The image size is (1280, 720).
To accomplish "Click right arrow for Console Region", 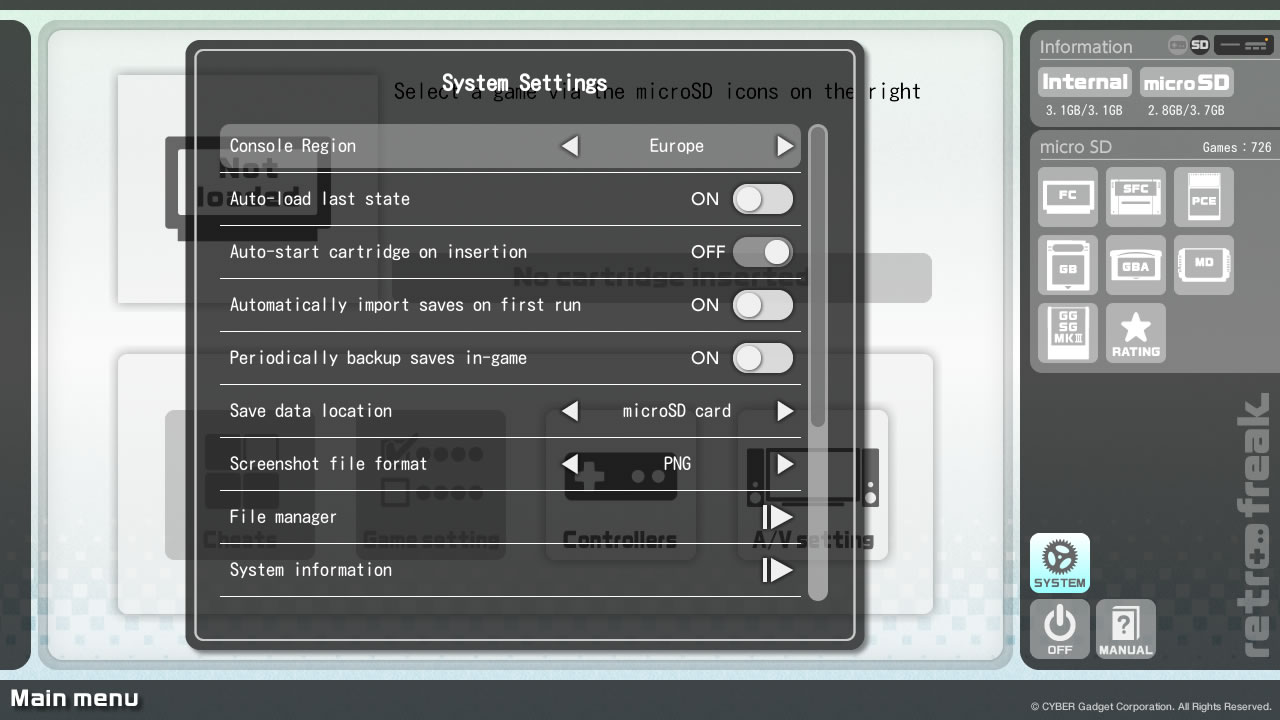I will (785, 146).
